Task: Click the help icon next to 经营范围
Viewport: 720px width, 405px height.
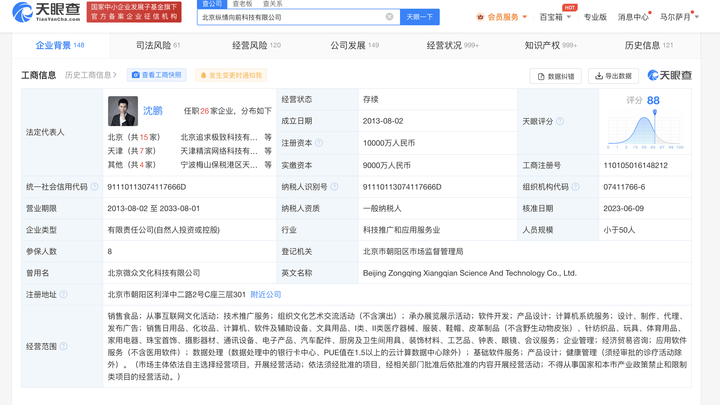Action: click(x=63, y=346)
